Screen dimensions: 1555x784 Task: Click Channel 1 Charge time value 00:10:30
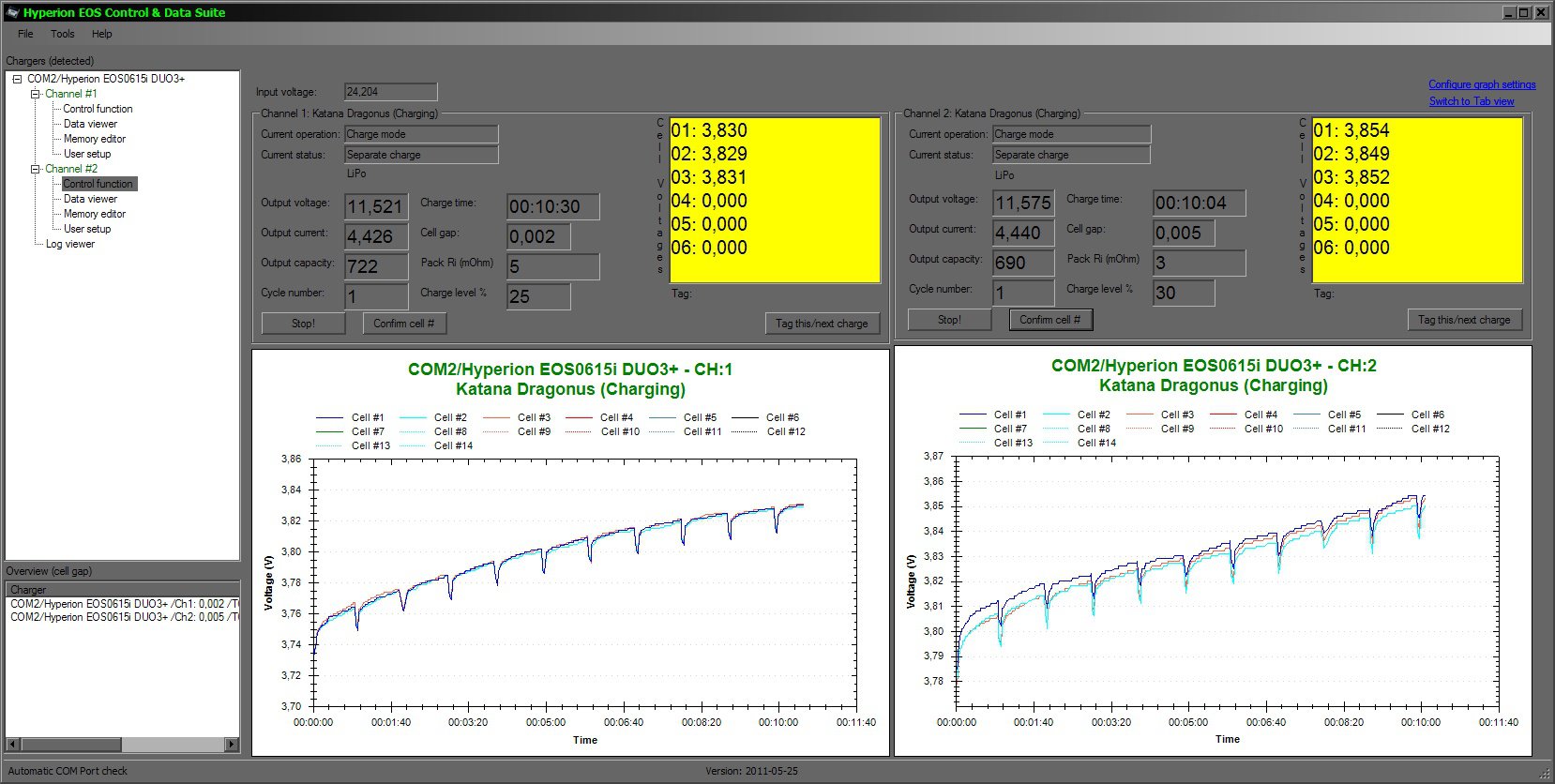tap(552, 206)
